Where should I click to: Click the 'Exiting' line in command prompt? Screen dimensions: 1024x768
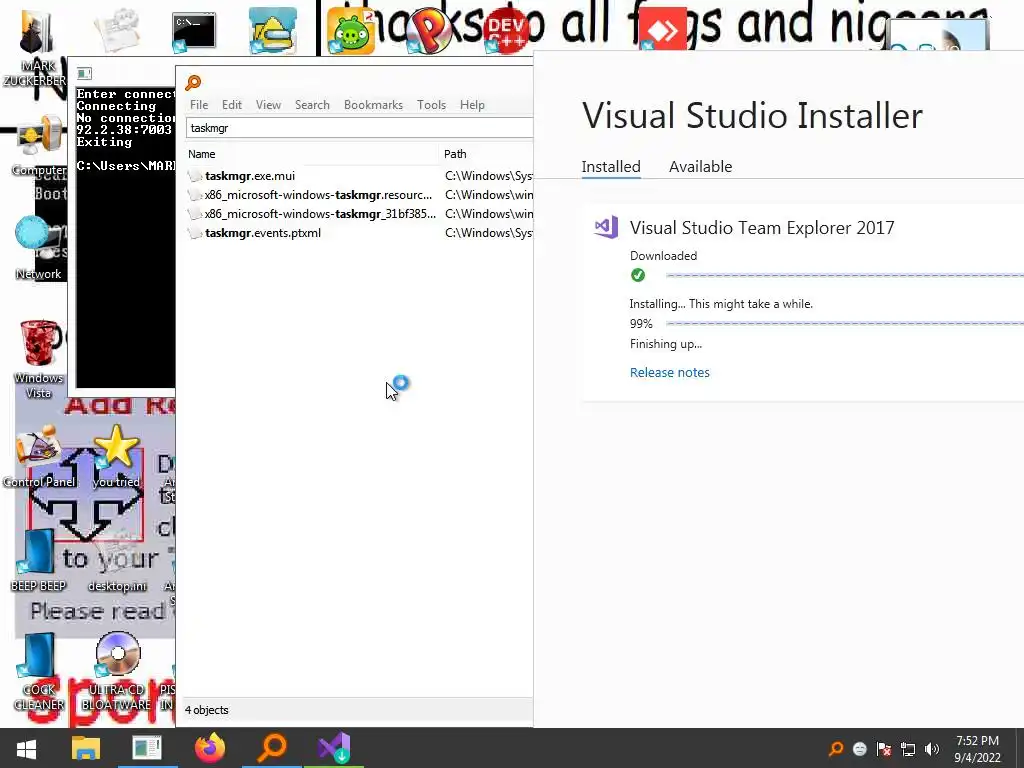tap(104, 142)
